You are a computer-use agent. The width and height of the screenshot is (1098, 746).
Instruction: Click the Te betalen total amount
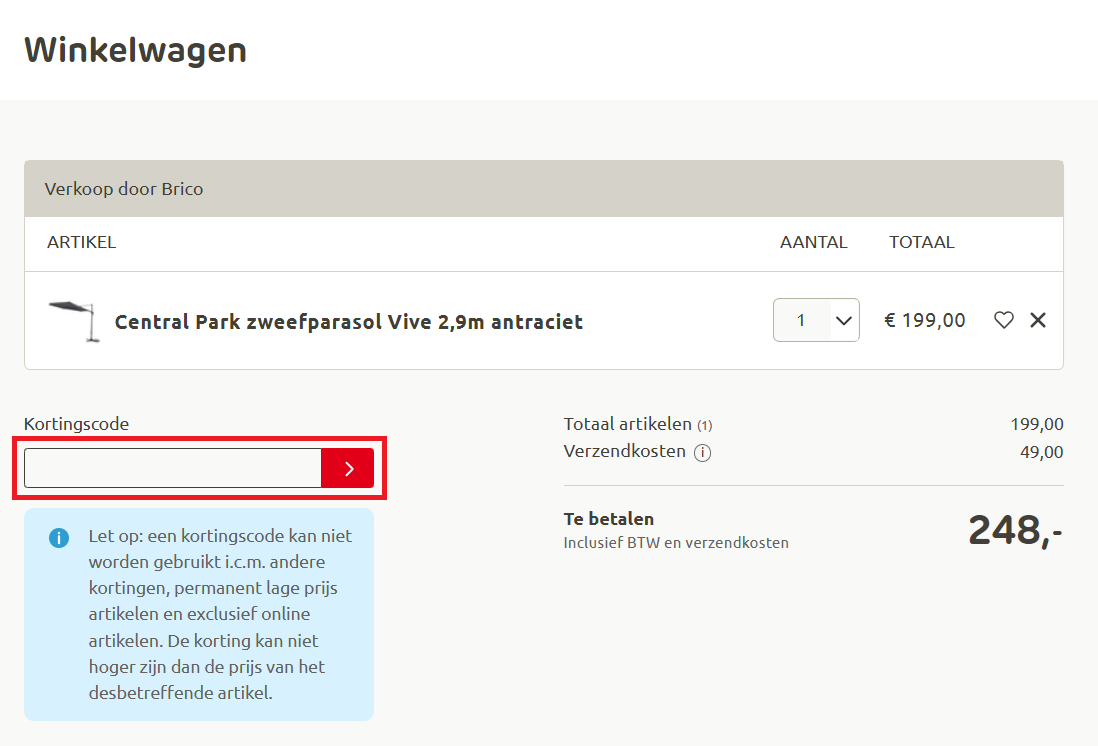tap(1015, 531)
